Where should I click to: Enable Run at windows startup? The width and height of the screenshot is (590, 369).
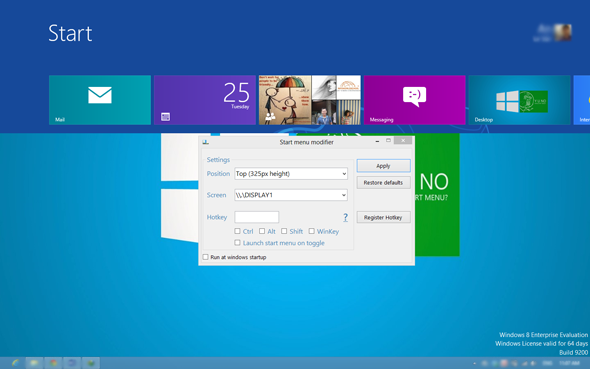coord(205,257)
